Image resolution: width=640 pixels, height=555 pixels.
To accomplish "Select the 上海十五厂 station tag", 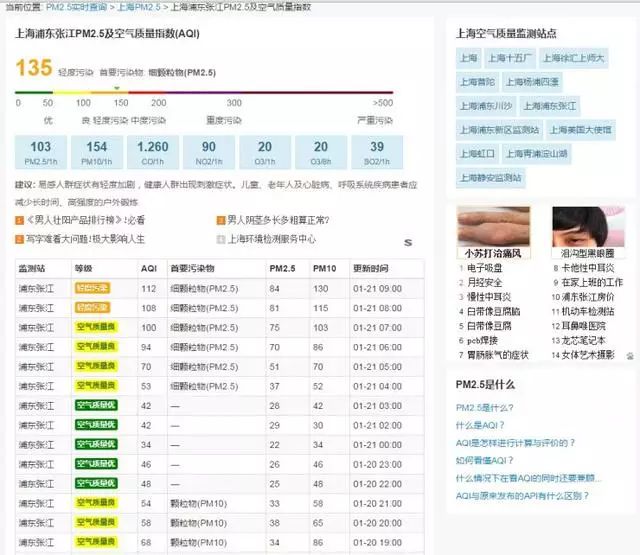I will pos(510,58).
